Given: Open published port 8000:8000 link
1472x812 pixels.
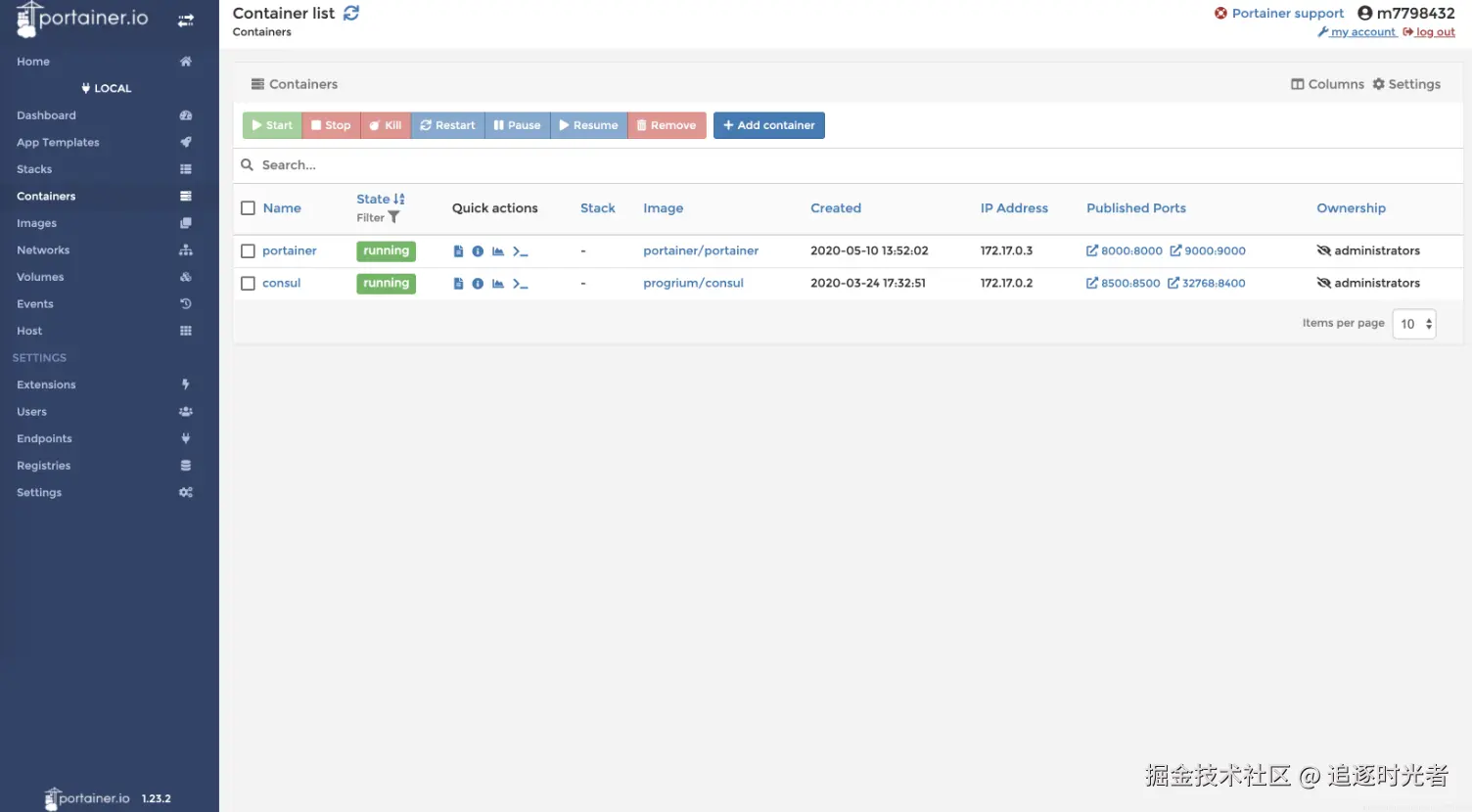Looking at the screenshot, I should pyautogui.click(x=1125, y=250).
